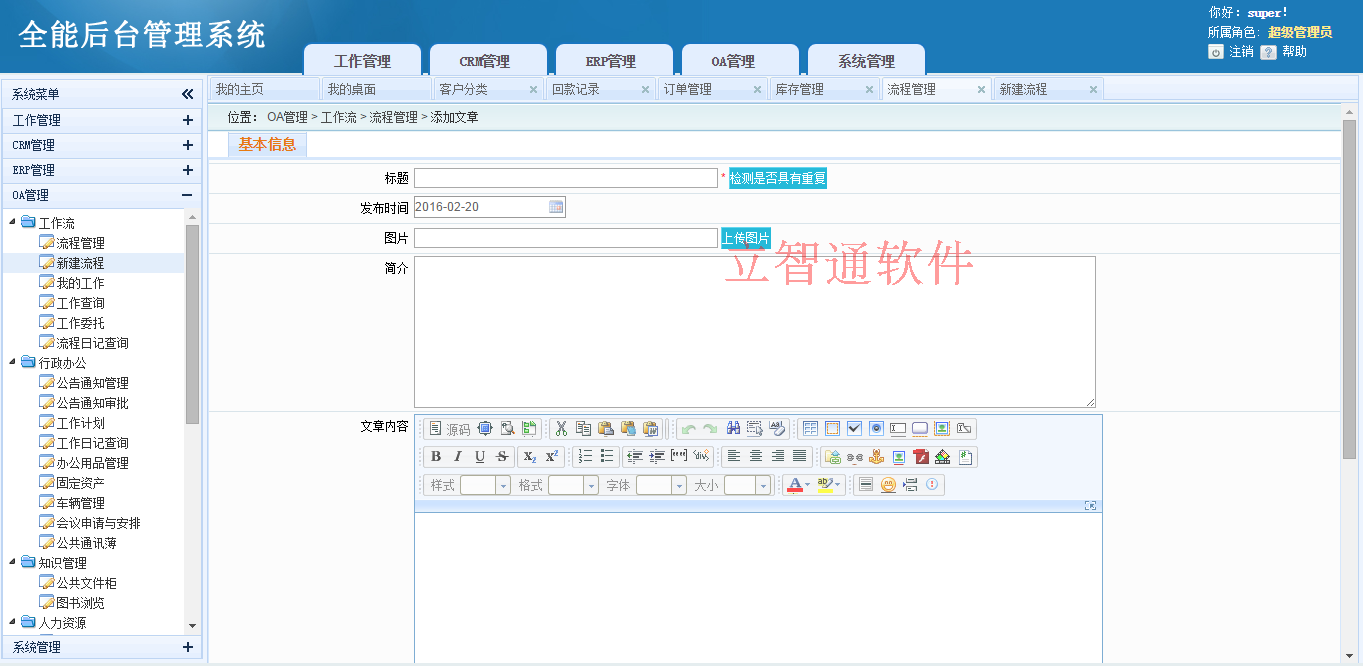The height and width of the screenshot is (666, 1363).
Task: Insert a numbered list
Action: (585, 457)
